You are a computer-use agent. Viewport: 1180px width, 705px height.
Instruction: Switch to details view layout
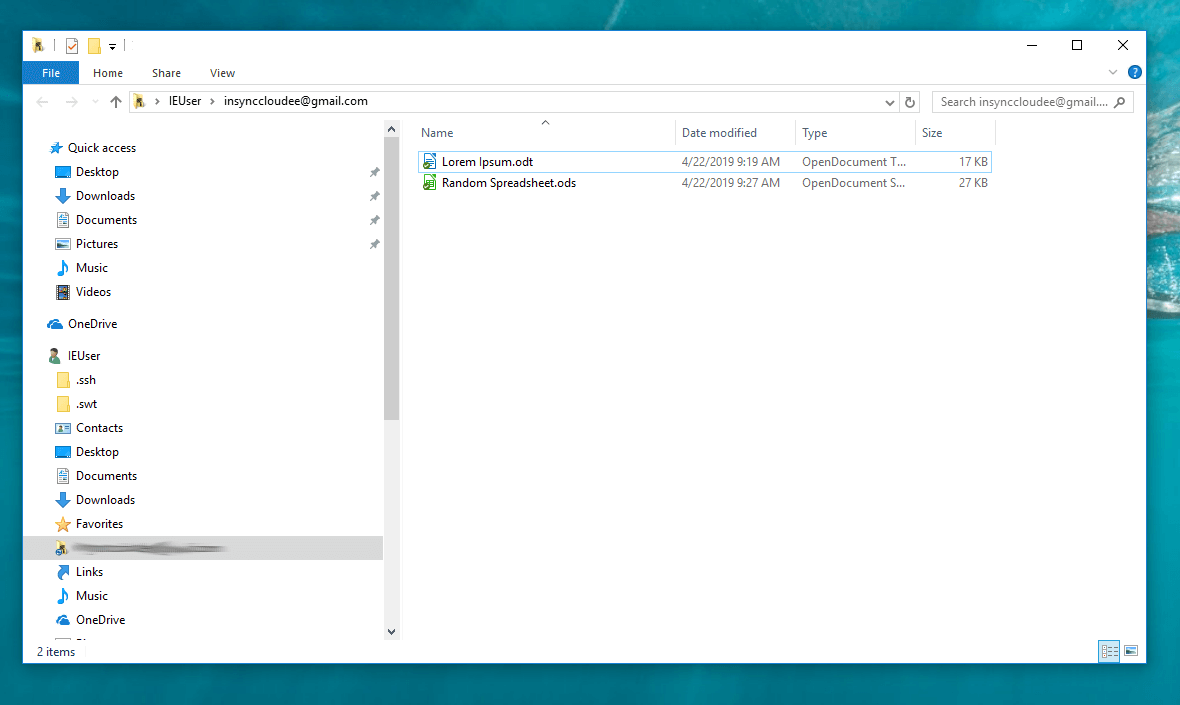point(1109,651)
